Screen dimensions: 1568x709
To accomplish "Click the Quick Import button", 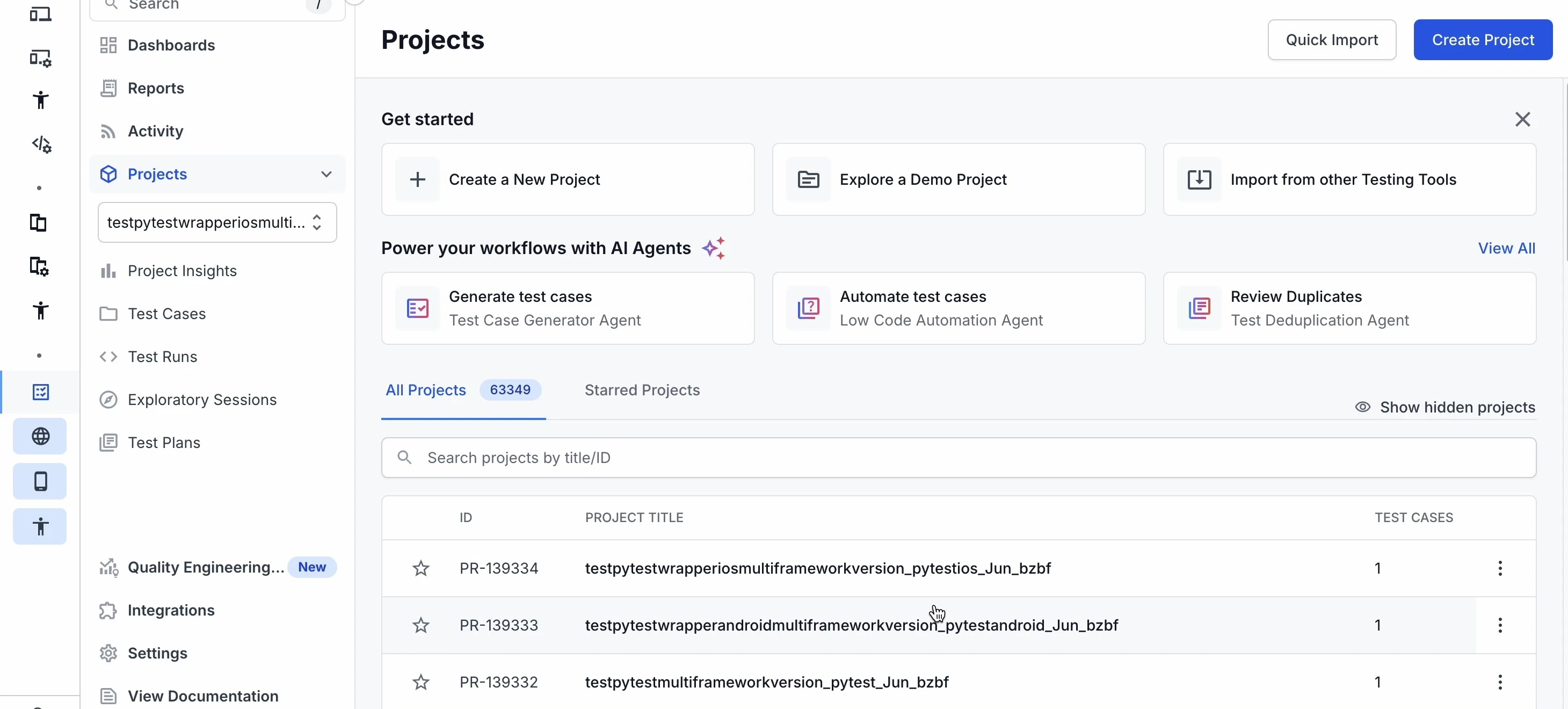I will (x=1332, y=40).
